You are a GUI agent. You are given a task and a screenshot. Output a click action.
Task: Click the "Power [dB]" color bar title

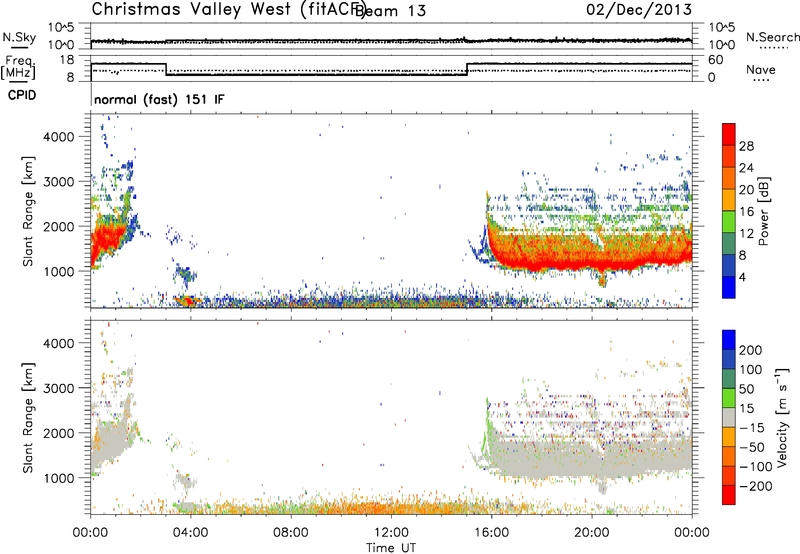(x=764, y=211)
